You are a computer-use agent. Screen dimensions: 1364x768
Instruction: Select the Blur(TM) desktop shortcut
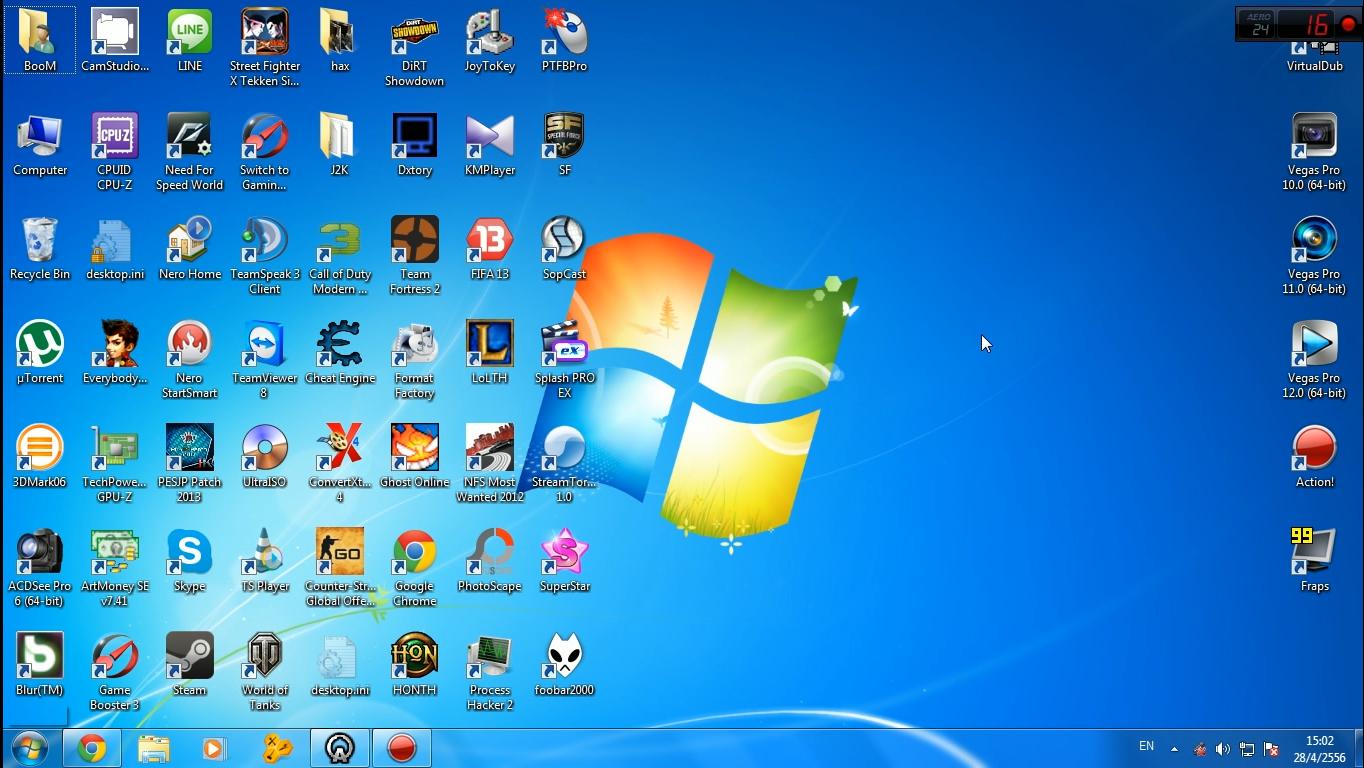click(40, 664)
